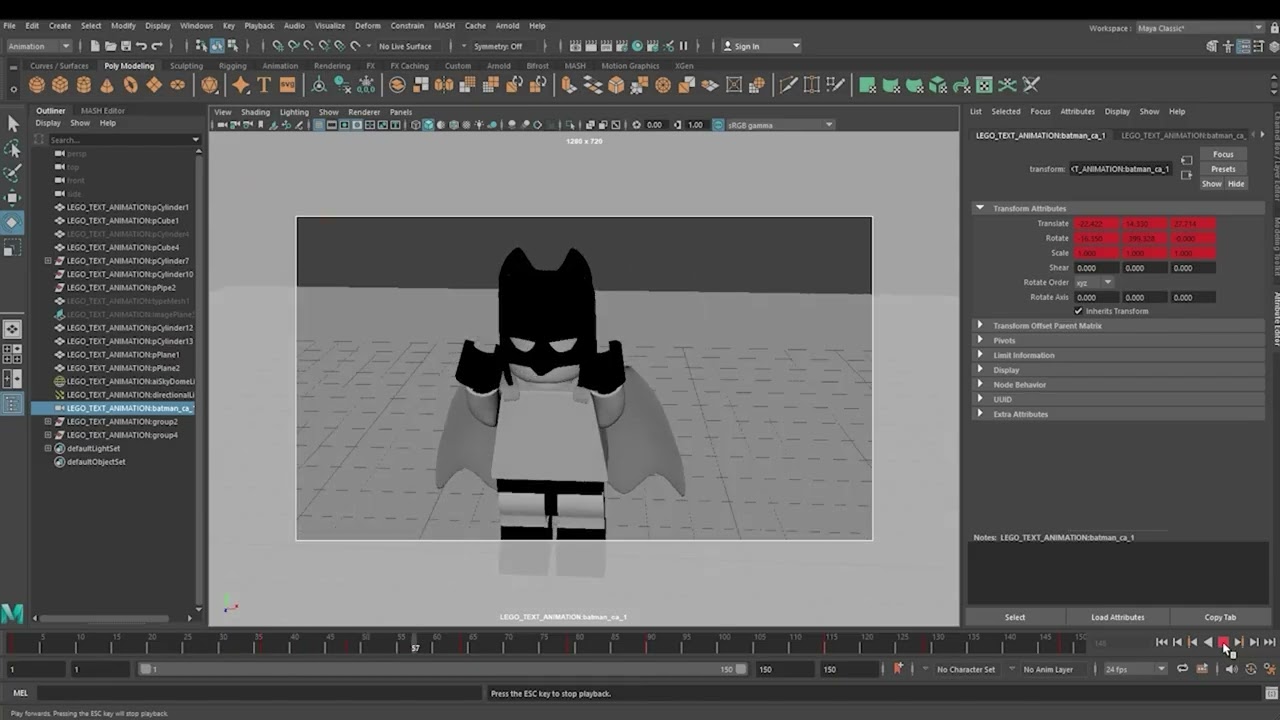Image resolution: width=1280 pixels, height=720 pixels.
Task: Click the SVG import shelf icon
Action: (288, 85)
